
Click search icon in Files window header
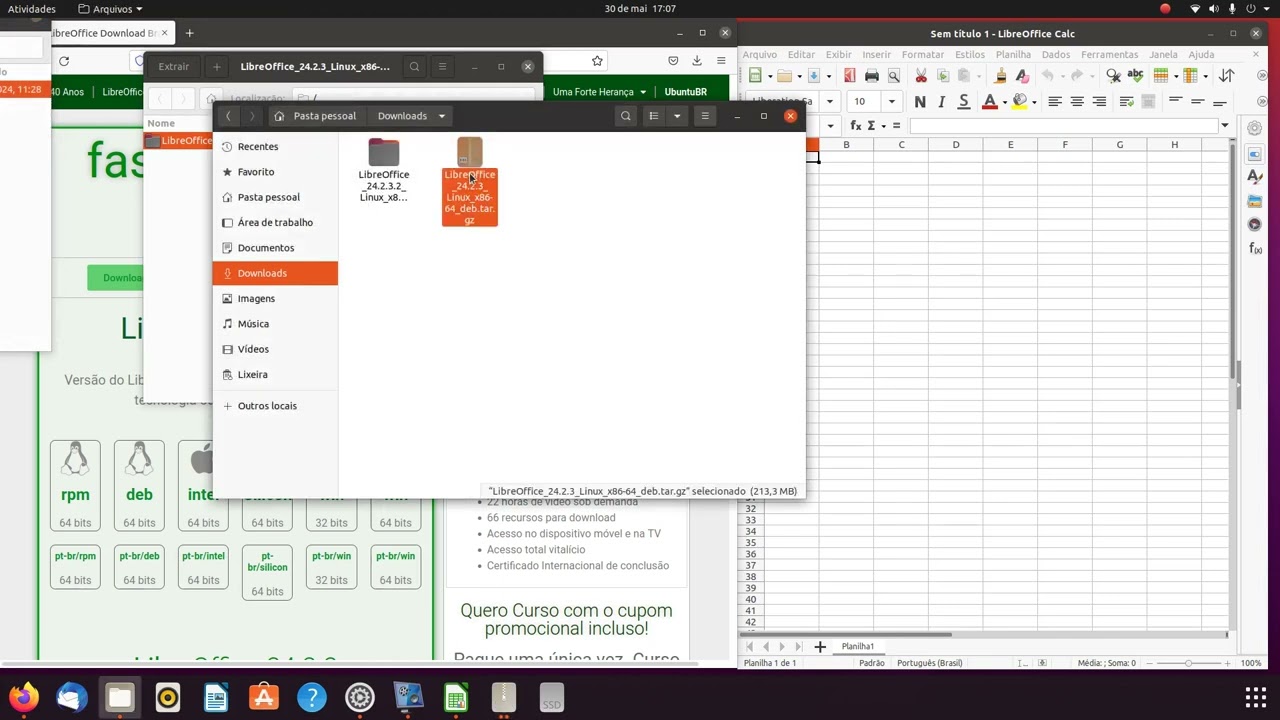click(626, 116)
